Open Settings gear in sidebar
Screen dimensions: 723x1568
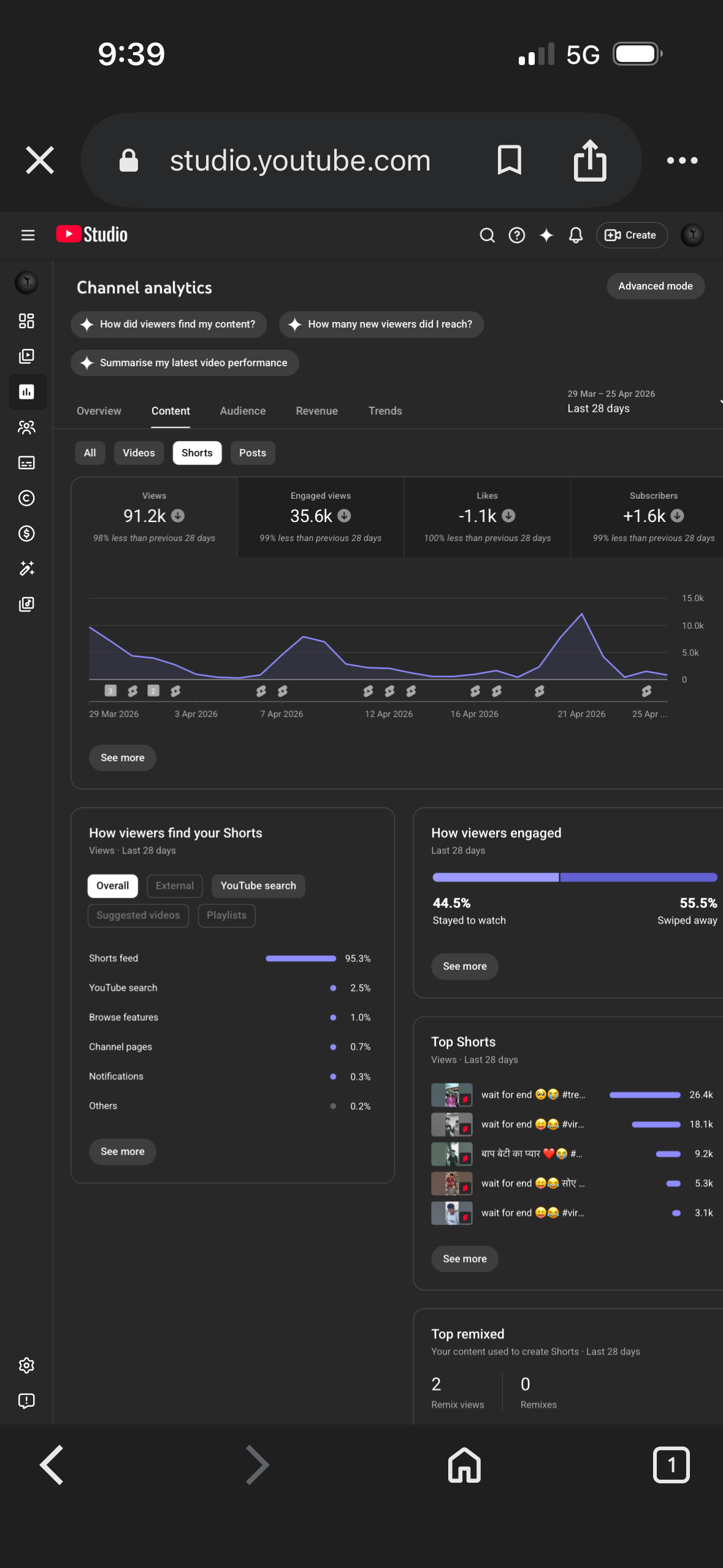pyautogui.click(x=26, y=1365)
